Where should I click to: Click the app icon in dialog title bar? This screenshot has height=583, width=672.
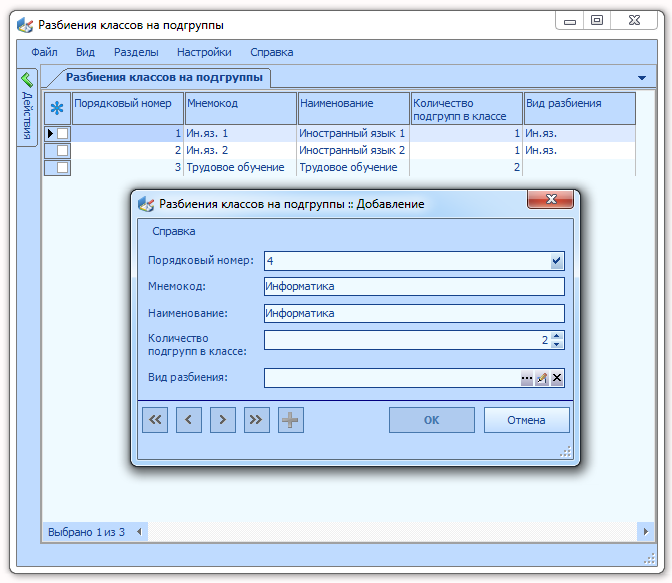[146, 204]
